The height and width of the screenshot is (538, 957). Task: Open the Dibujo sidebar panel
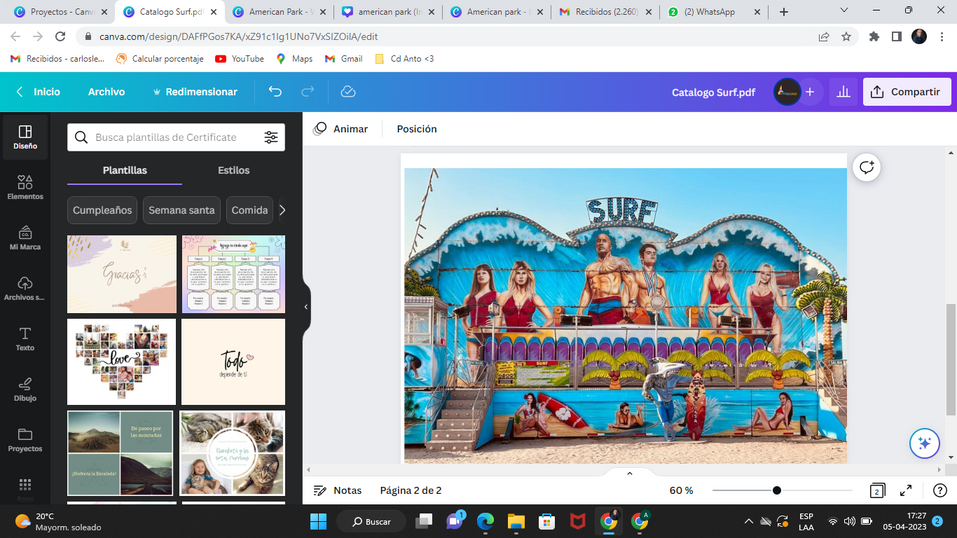tap(25, 389)
